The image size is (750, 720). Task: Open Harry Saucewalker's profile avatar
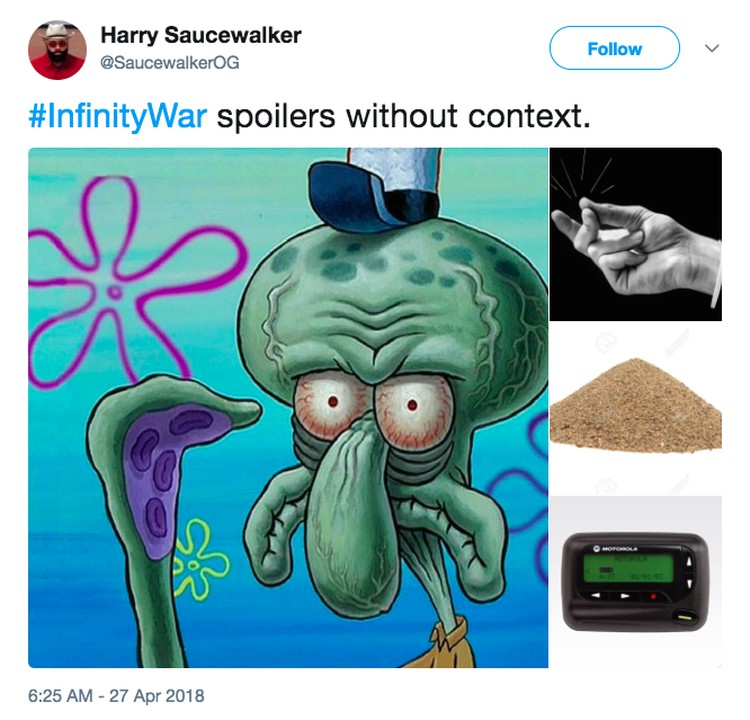click(57, 50)
